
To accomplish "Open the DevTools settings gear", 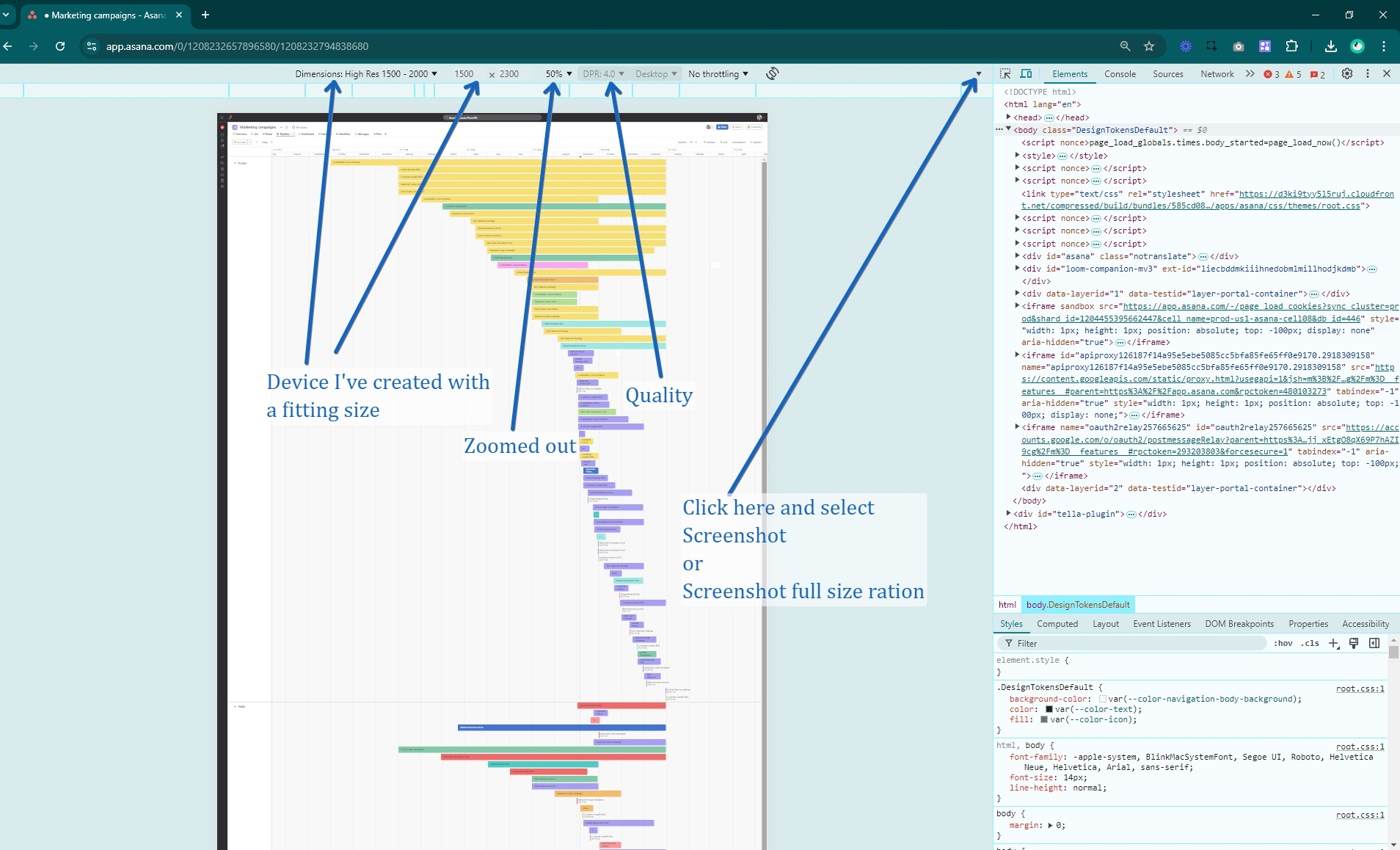I will click(1347, 73).
